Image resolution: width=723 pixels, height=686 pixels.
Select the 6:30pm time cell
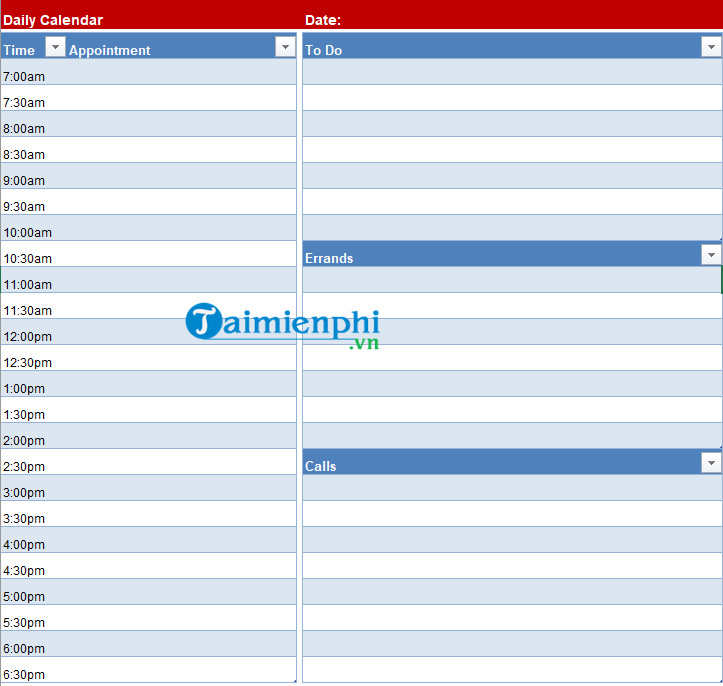[x=24, y=674]
